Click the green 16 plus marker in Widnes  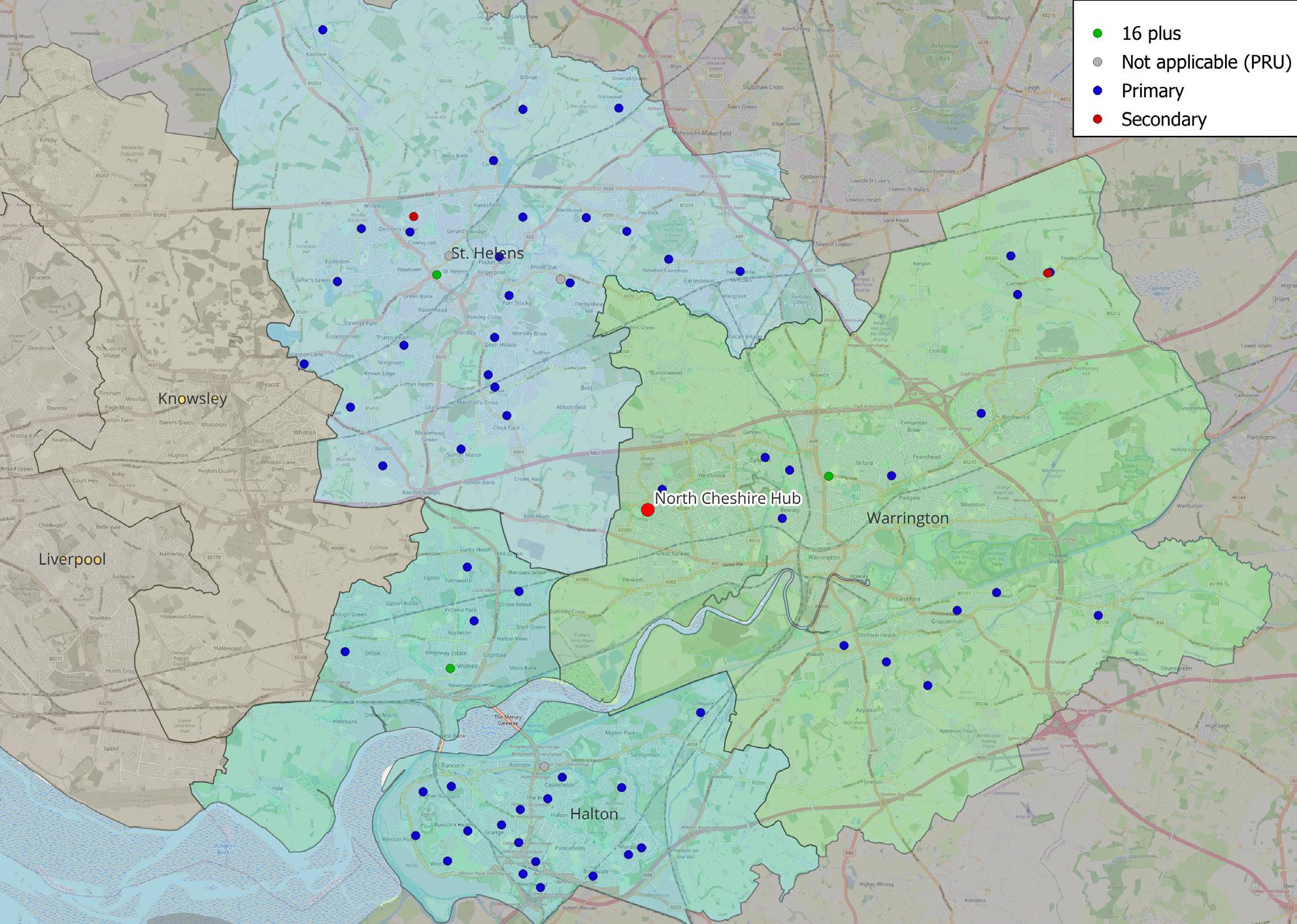(450, 668)
